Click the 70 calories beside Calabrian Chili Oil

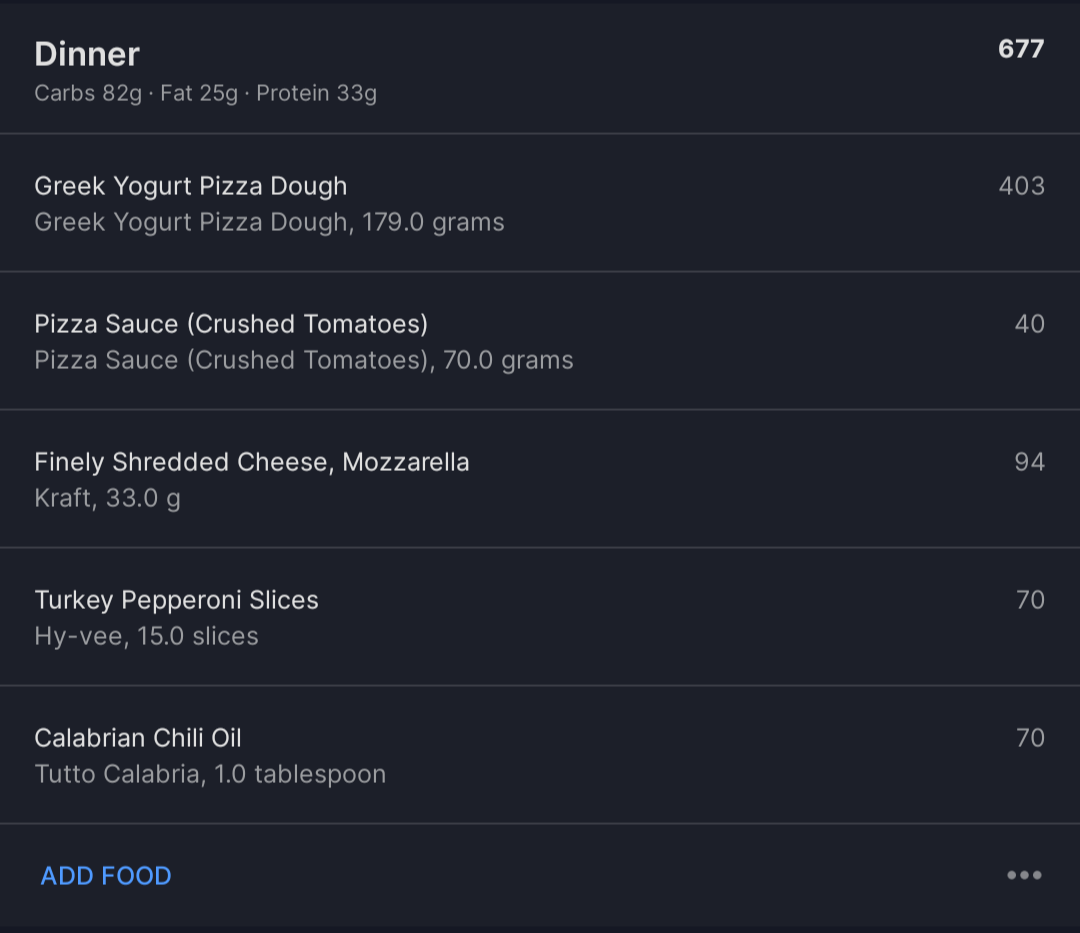pyautogui.click(x=1030, y=738)
